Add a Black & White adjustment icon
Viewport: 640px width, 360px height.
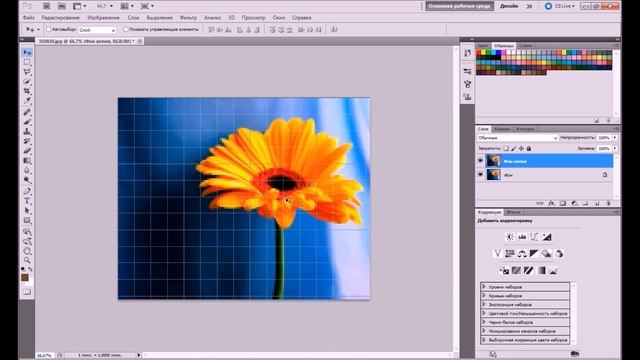[x=534, y=253]
